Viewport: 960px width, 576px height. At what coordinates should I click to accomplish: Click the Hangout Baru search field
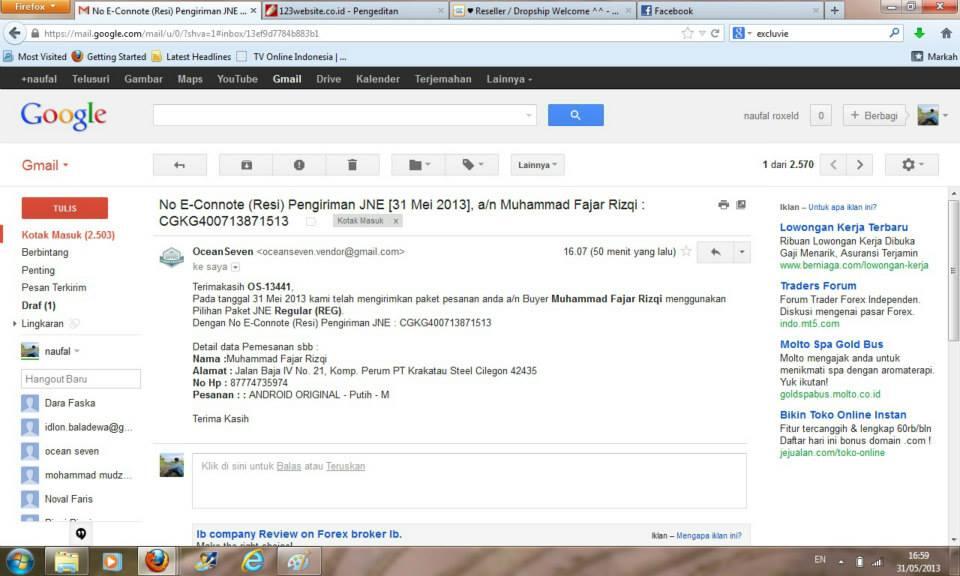point(81,379)
